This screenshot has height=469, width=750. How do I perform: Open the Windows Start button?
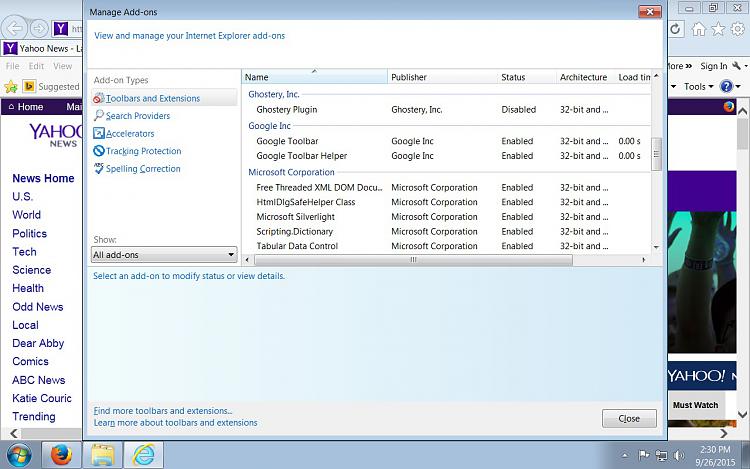[19, 455]
